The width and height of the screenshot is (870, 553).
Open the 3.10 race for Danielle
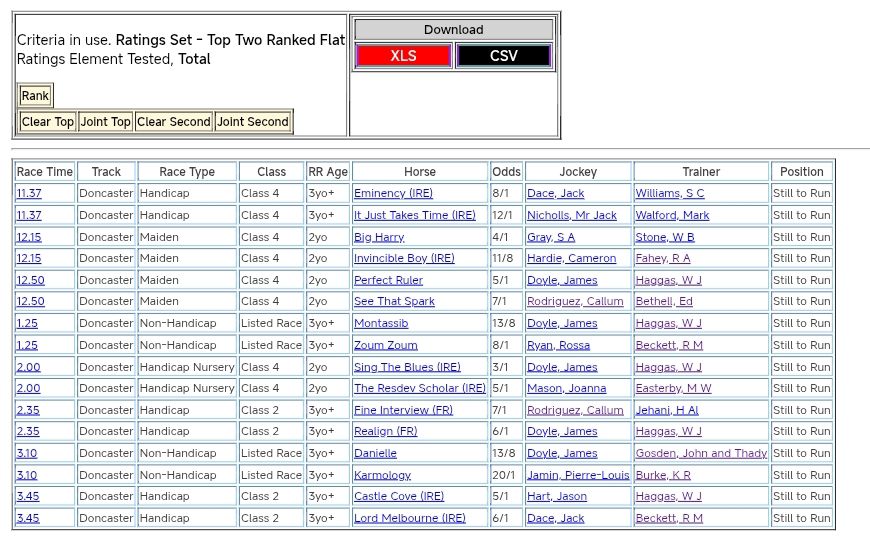coord(27,454)
